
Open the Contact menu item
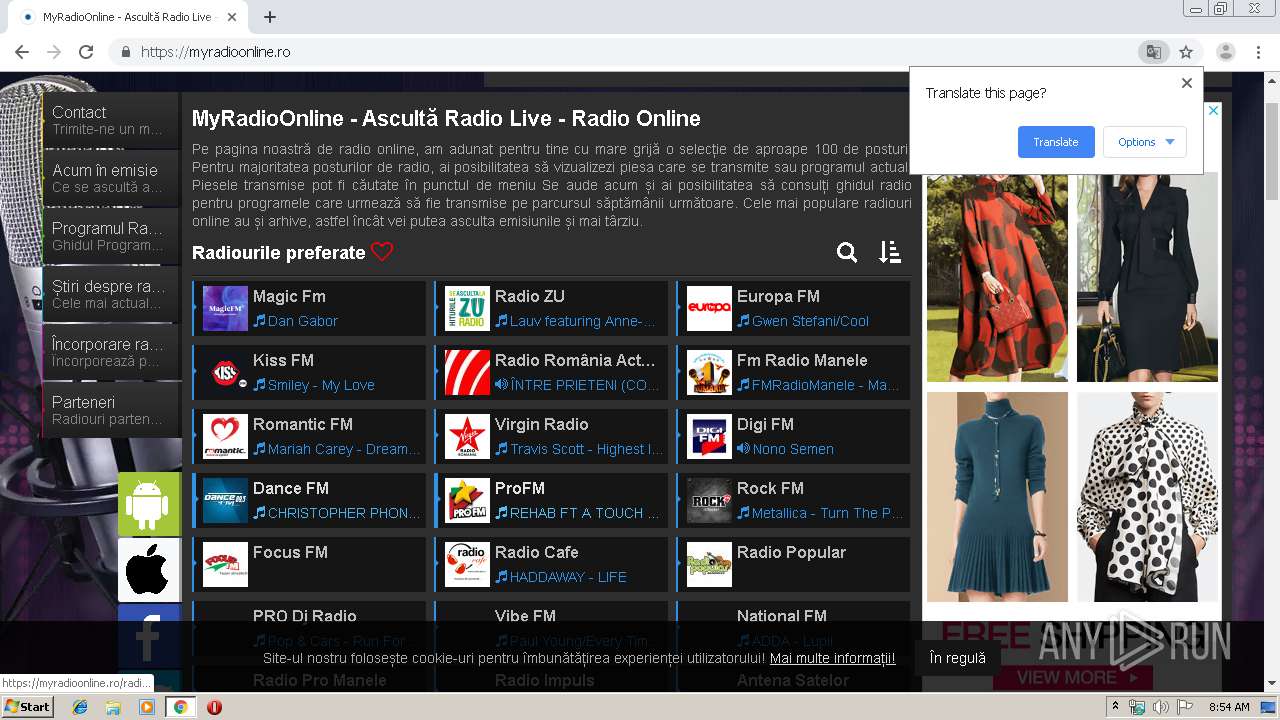click(x=111, y=120)
